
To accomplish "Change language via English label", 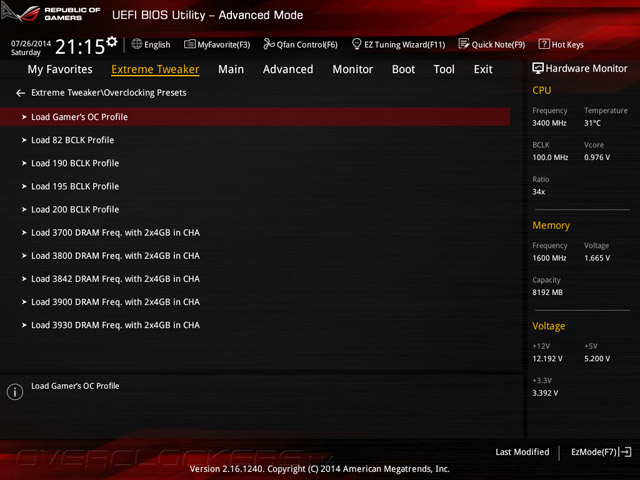I will [157, 45].
